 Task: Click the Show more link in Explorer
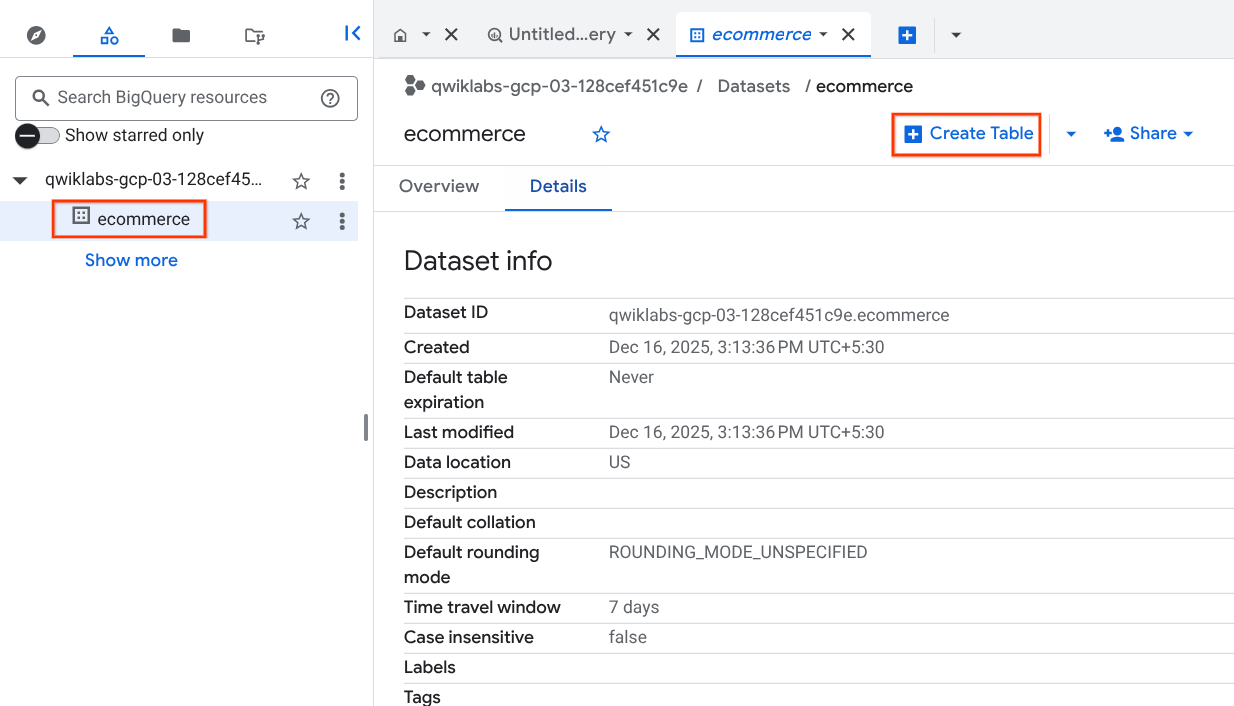click(x=131, y=259)
